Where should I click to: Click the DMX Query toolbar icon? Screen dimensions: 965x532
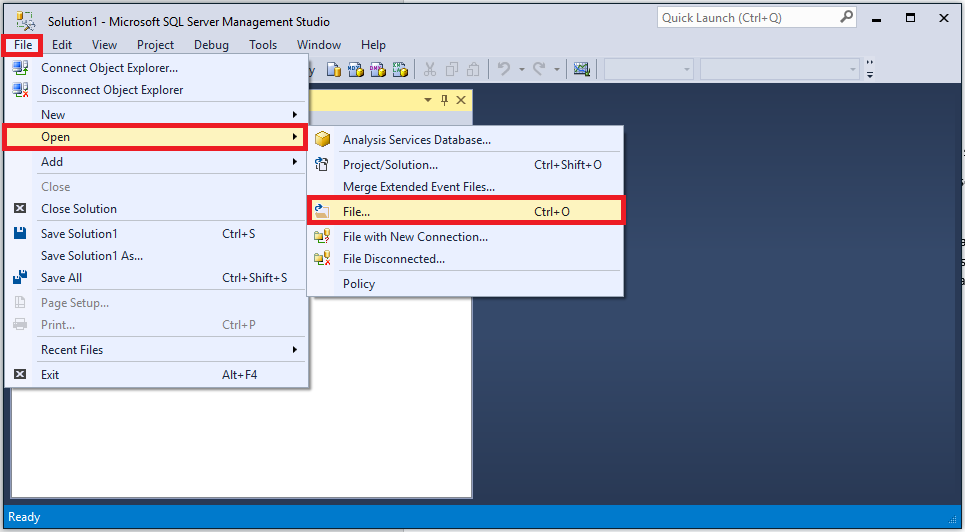378,70
